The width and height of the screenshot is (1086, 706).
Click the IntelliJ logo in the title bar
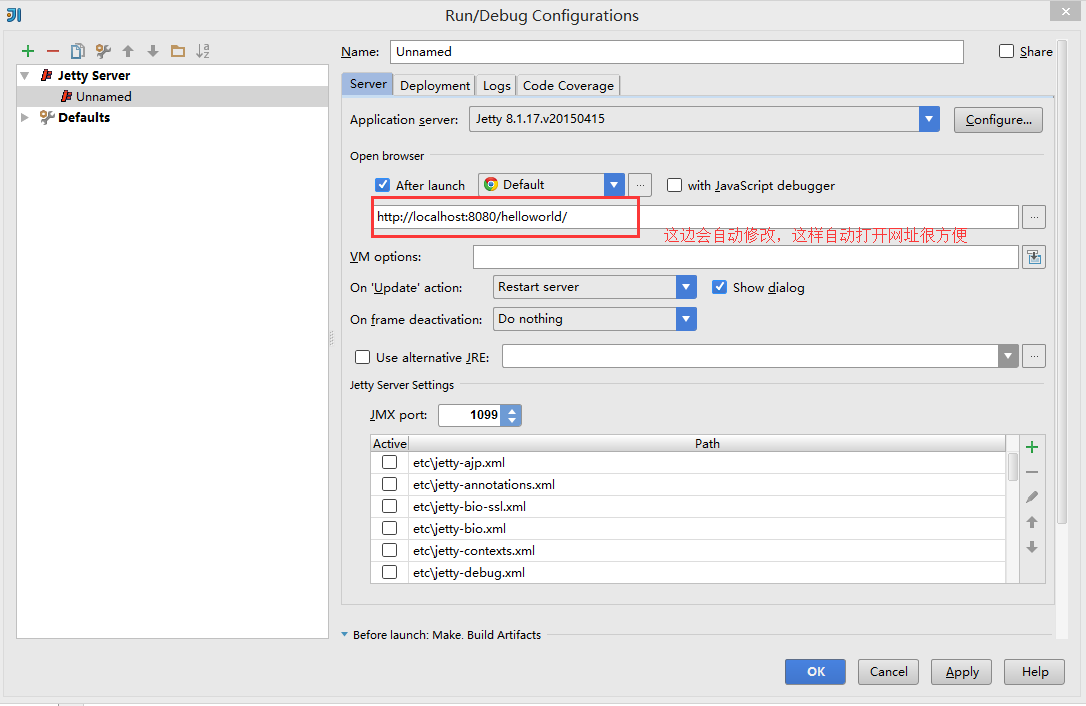pos(14,15)
